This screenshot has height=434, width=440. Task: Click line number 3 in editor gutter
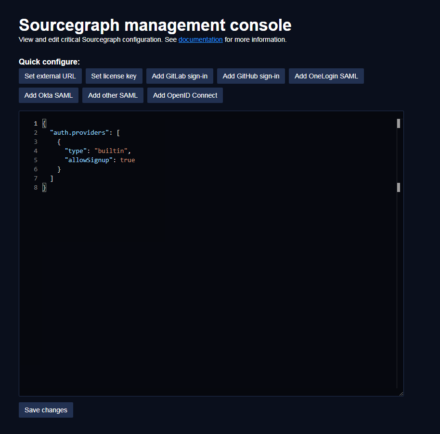pos(35,142)
